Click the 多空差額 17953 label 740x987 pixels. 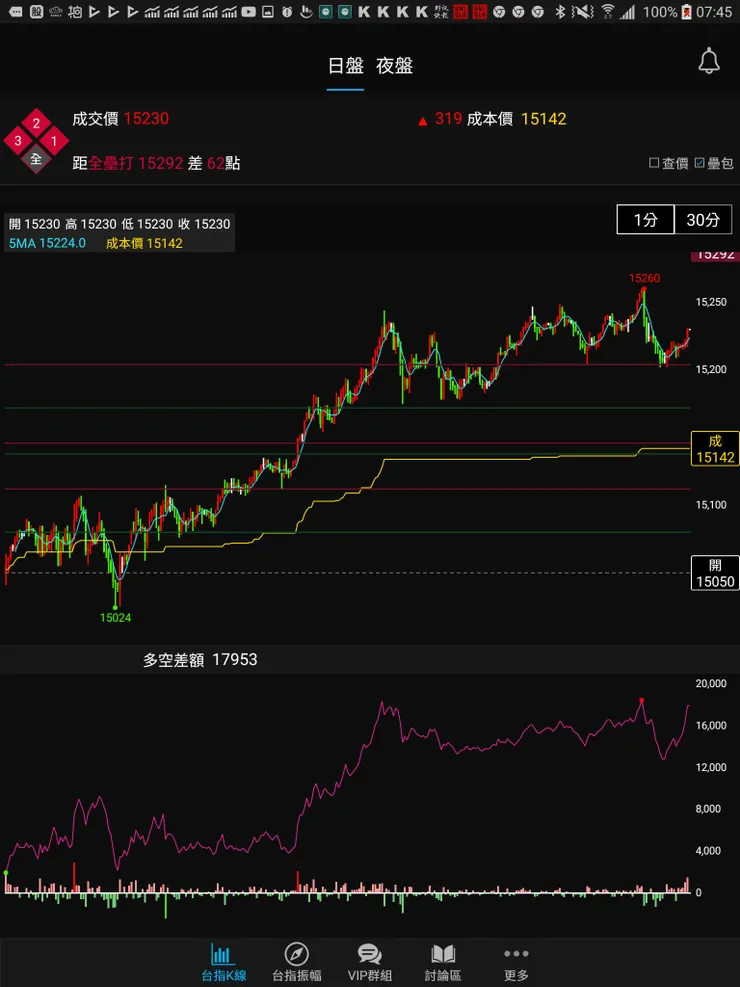point(200,660)
